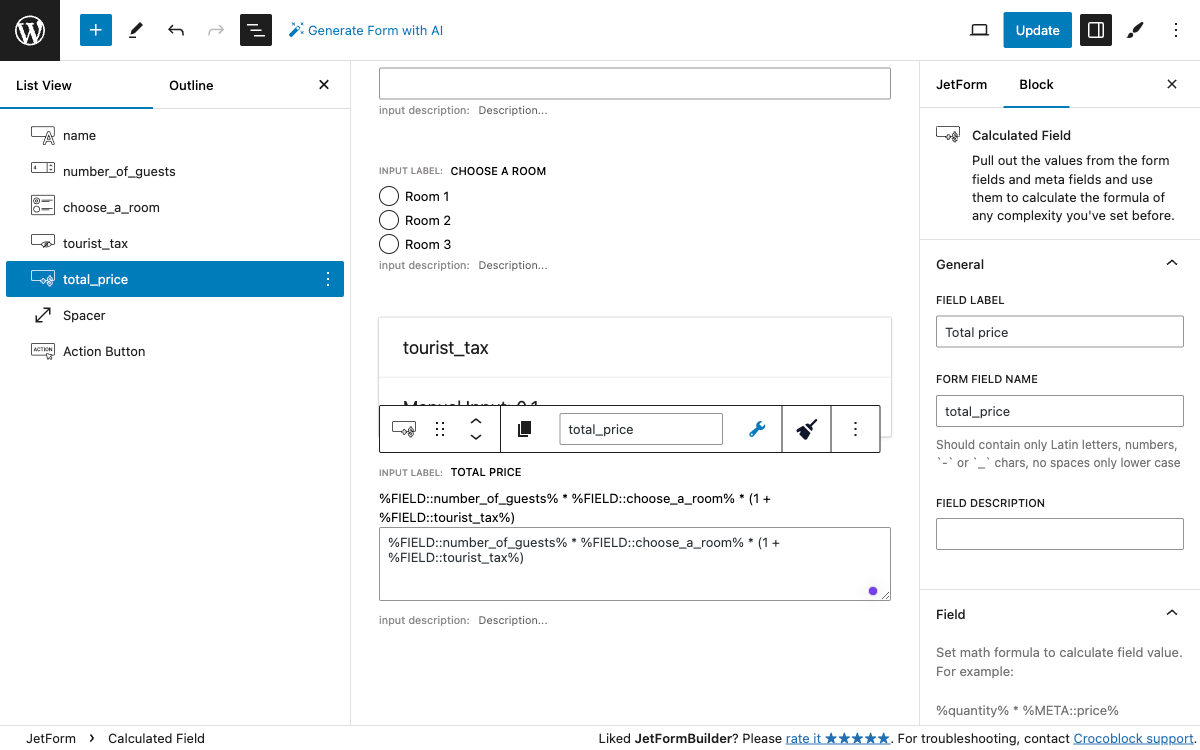
Task: Switch to the JetForm settings tab
Action: [x=961, y=84]
